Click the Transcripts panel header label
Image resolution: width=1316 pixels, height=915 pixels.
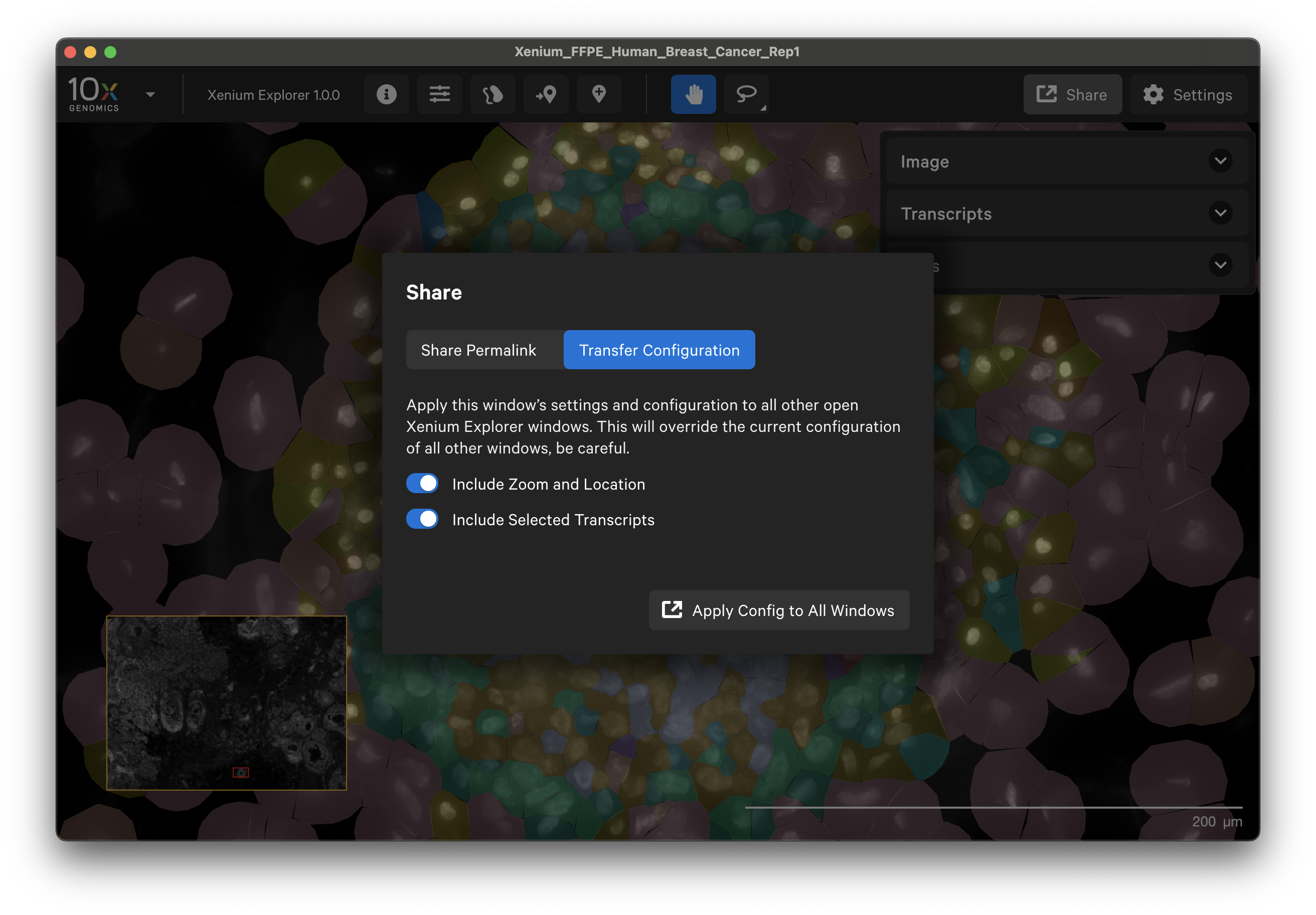tap(946, 214)
